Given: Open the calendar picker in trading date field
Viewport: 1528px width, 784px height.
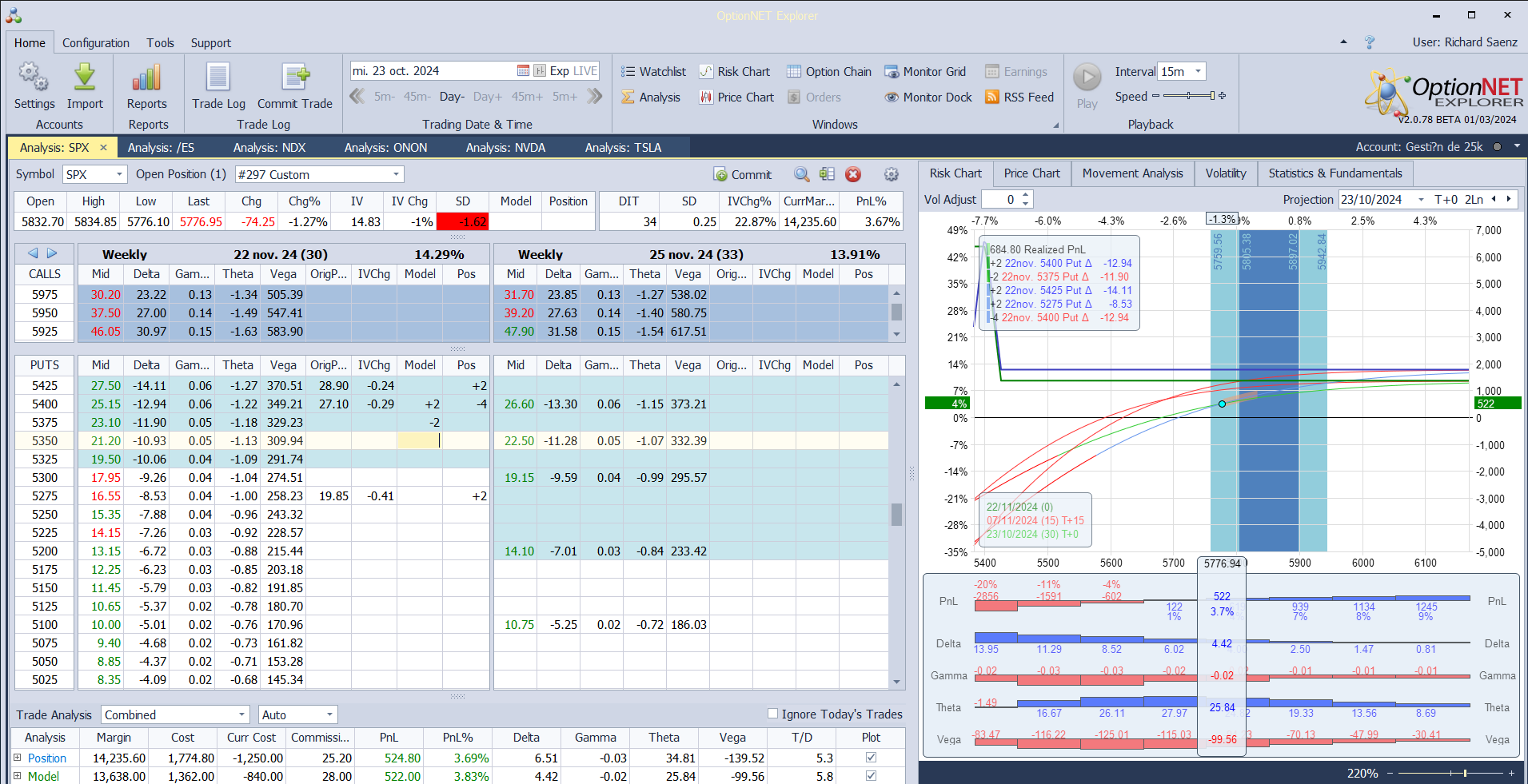Looking at the screenshot, I should [x=523, y=71].
